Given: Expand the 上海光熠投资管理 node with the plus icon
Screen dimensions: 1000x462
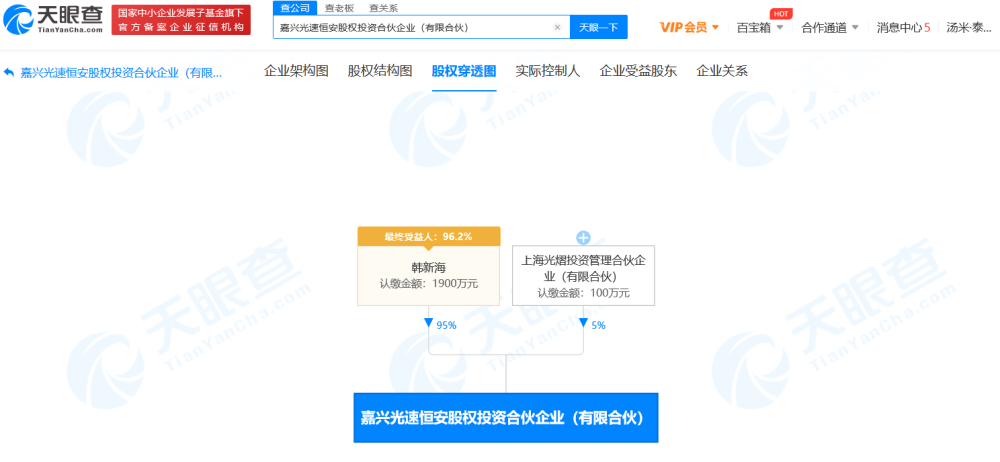Looking at the screenshot, I should (x=583, y=238).
